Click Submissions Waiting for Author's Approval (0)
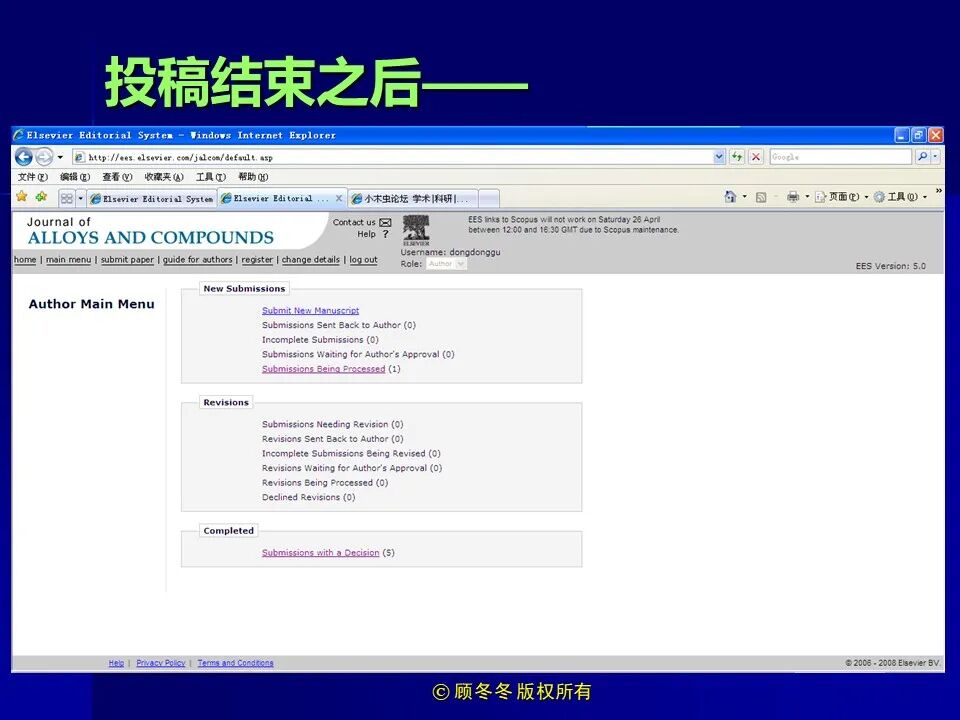This screenshot has height=720, width=960. coord(358,354)
